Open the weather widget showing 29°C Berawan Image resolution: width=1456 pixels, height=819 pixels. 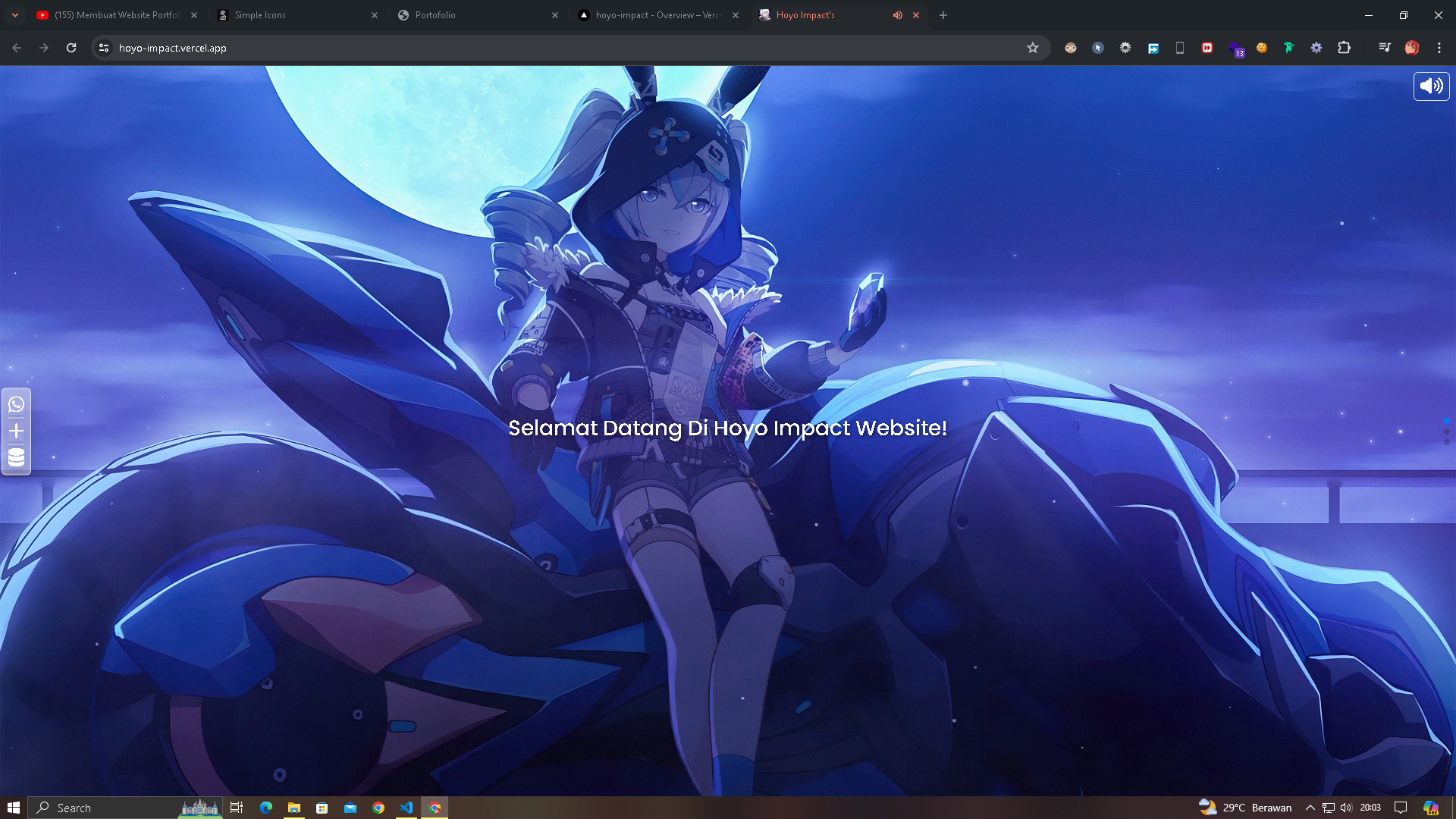[x=1245, y=808]
